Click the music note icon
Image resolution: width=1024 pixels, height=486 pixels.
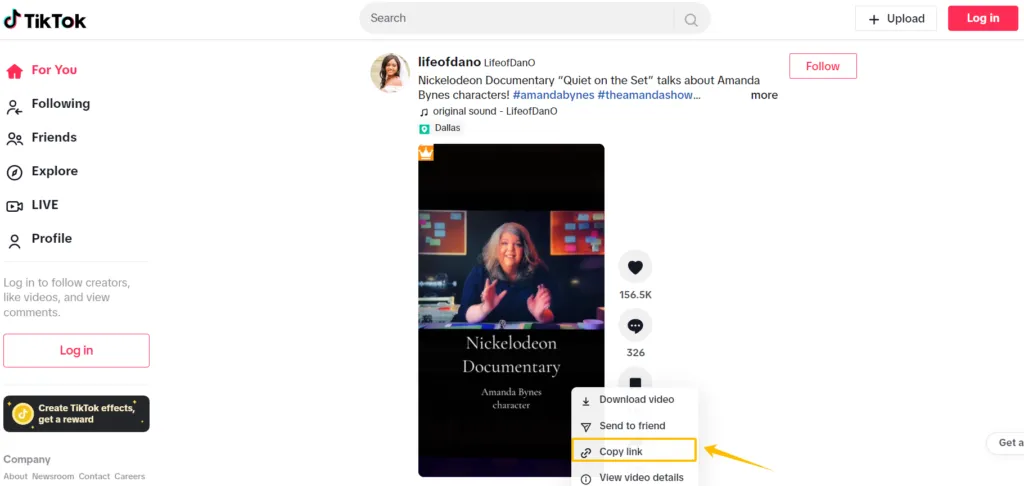[424, 112]
